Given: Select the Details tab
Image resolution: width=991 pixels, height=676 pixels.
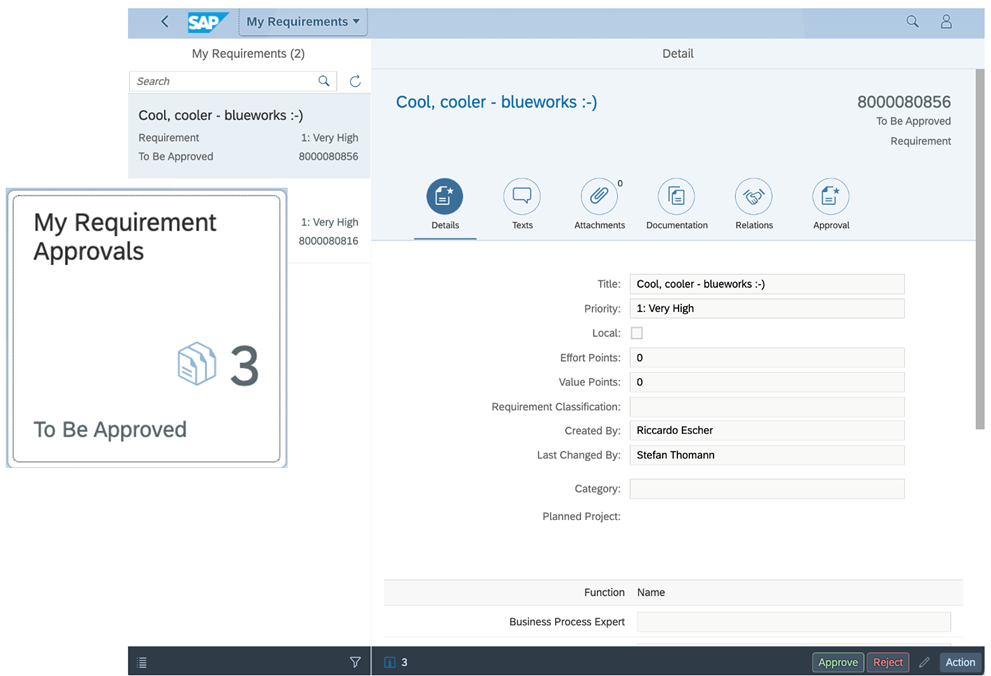Looking at the screenshot, I should (x=445, y=197).
